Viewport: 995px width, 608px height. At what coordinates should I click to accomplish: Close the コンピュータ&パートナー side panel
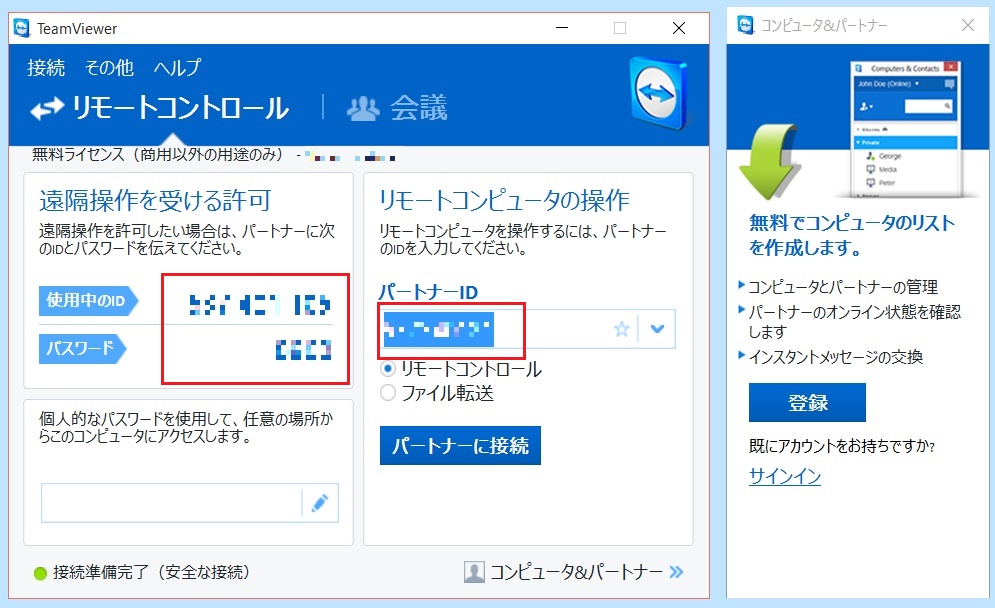pyautogui.click(x=968, y=25)
